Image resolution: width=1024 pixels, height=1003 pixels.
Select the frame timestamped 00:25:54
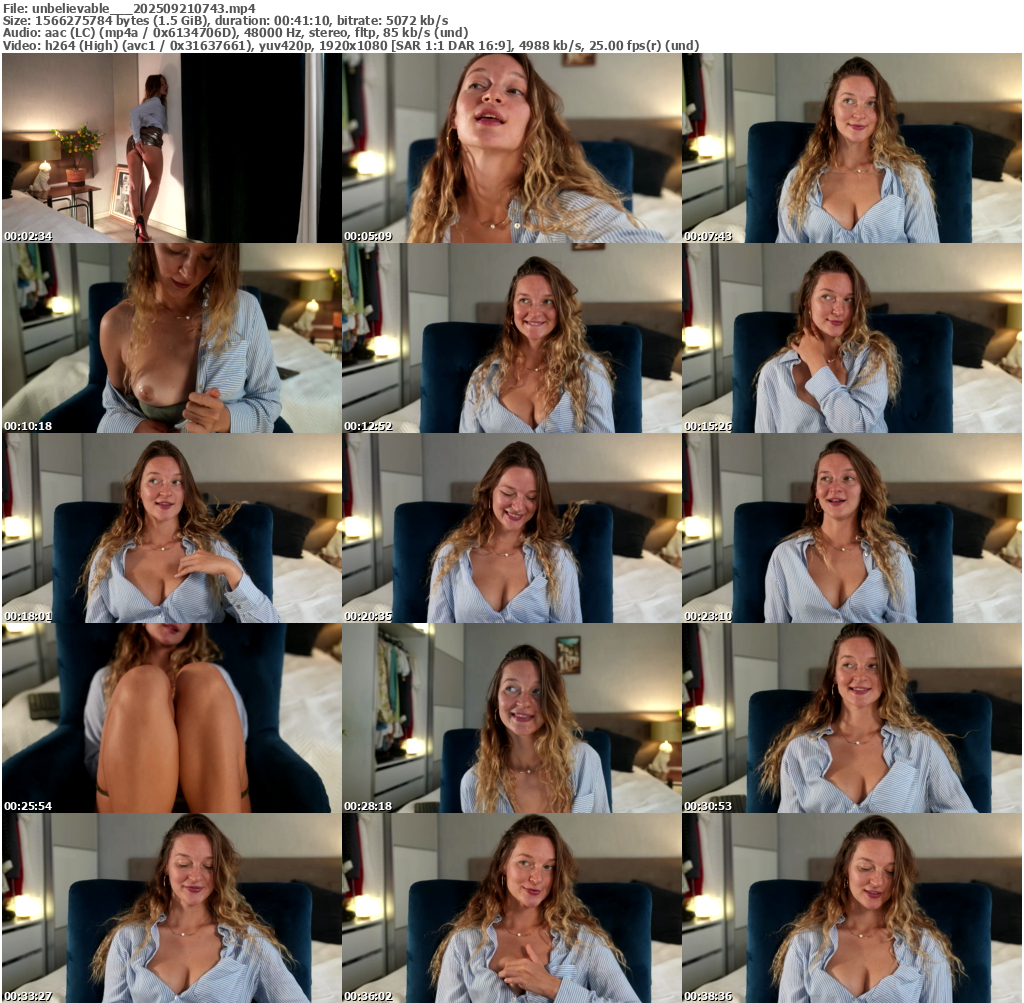172,718
